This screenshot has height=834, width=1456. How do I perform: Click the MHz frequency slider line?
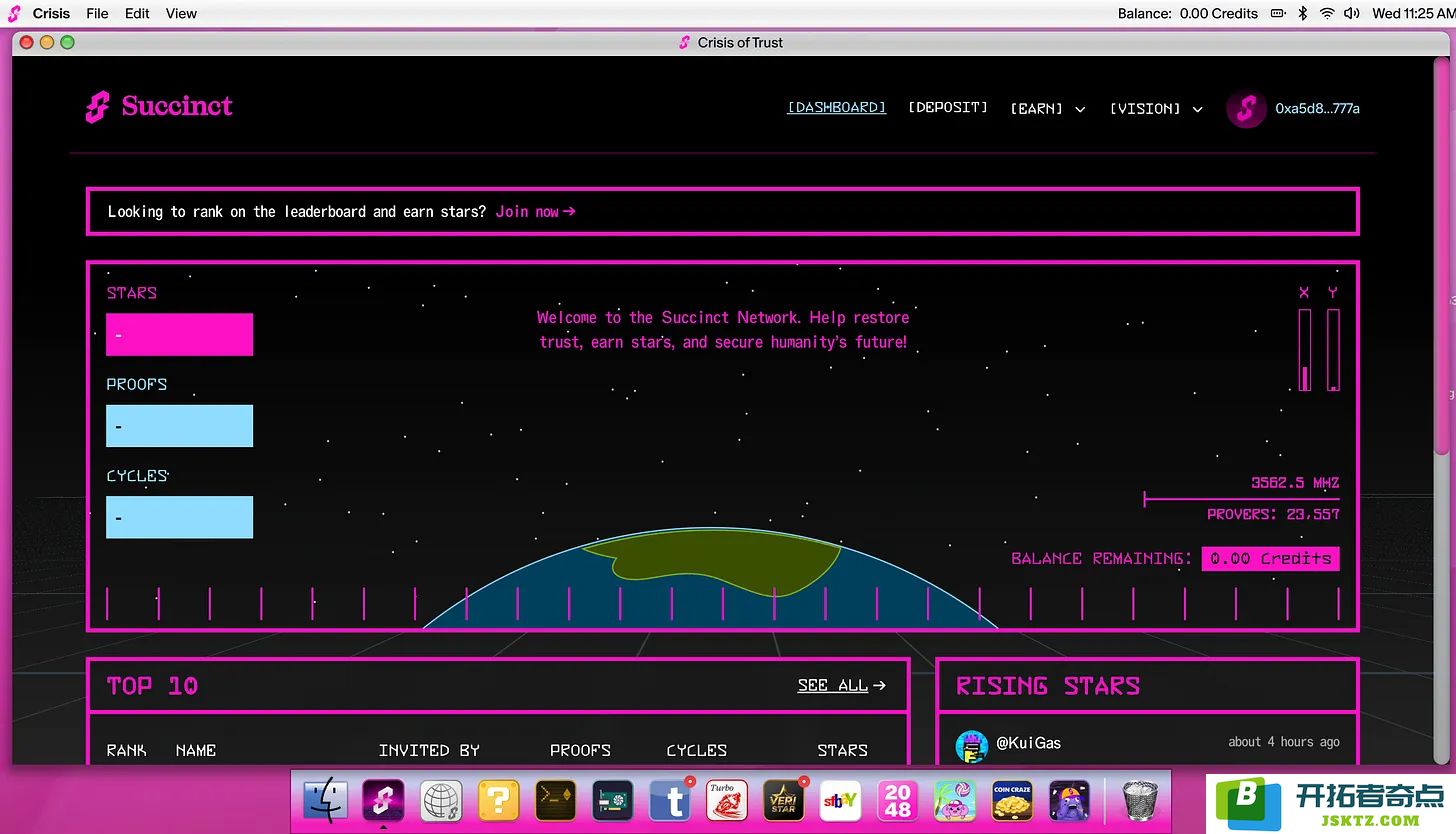1241,498
